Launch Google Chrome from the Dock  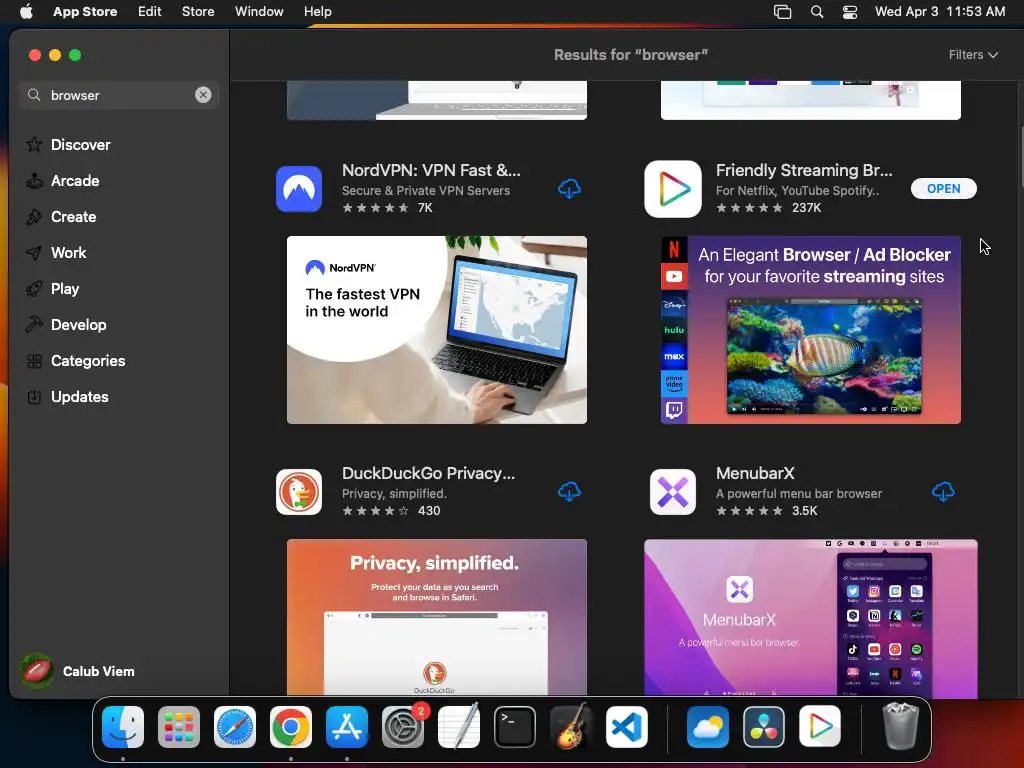click(x=291, y=727)
